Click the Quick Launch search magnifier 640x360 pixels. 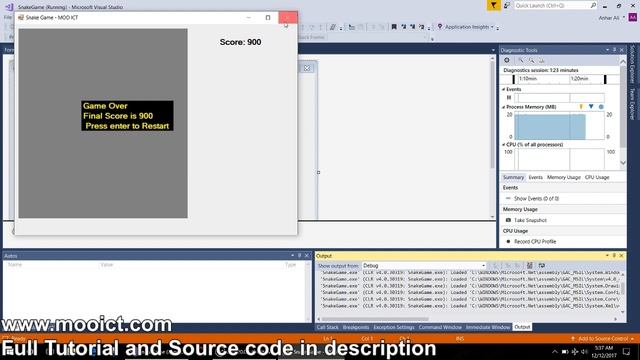(x=593, y=5)
